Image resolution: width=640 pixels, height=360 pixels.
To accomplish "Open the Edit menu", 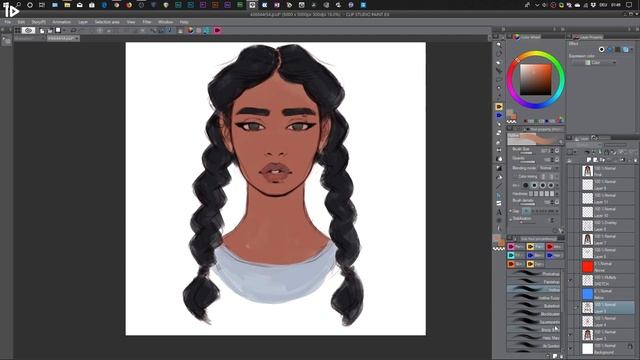I will pyautogui.click(x=21, y=22).
